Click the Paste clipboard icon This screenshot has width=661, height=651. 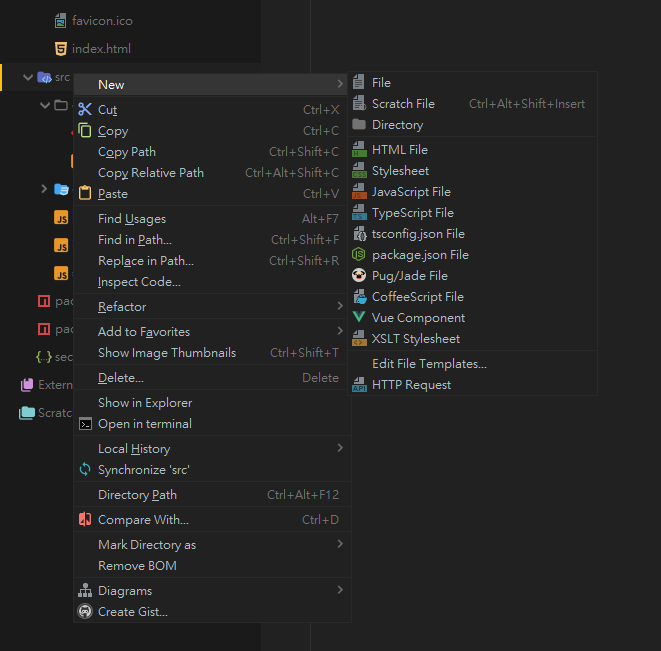tap(85, 194)
